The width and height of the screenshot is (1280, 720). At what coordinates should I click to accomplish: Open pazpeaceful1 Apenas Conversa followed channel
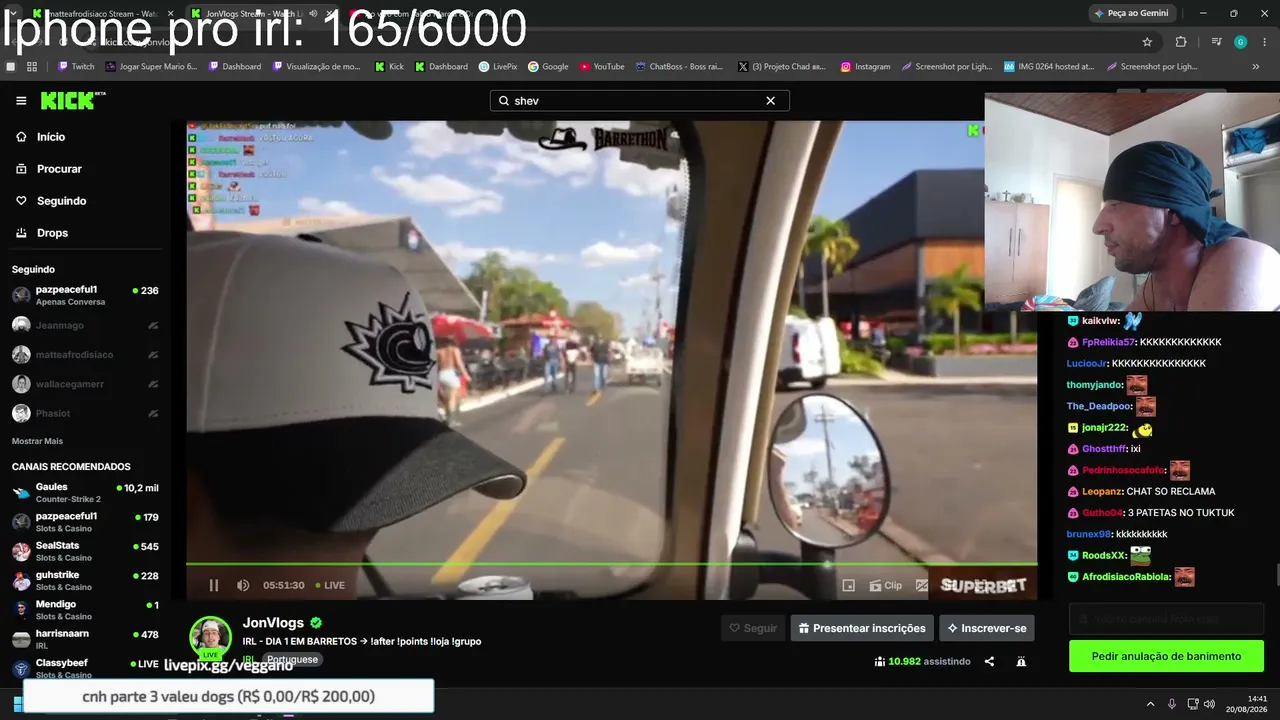point(85,295)
